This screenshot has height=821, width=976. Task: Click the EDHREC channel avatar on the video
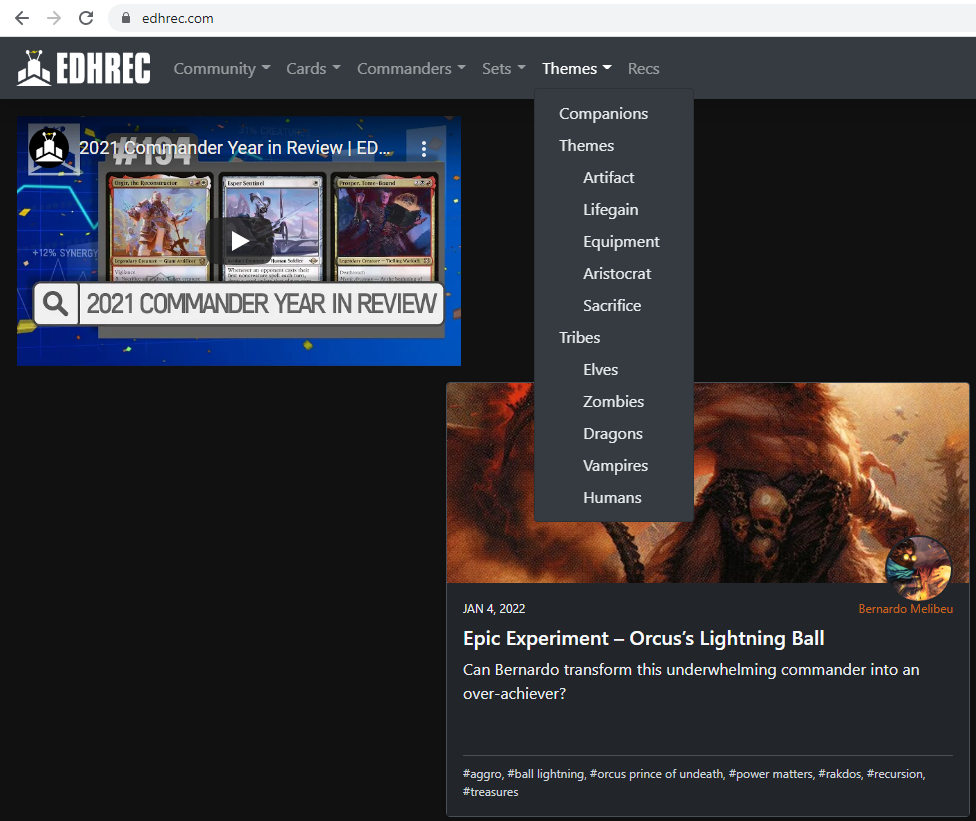49,148
